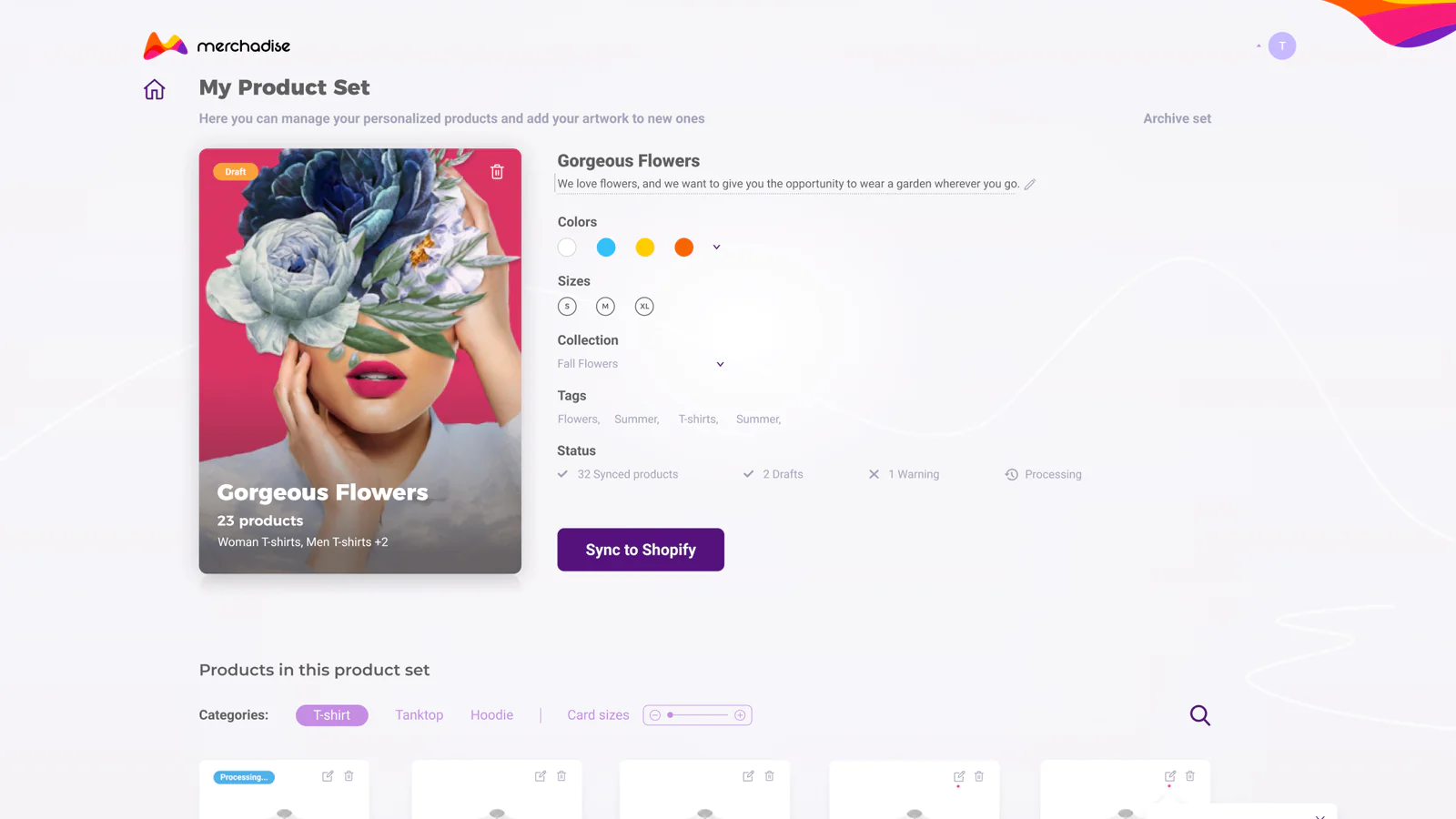The height and width of the screenshot is (819, 1456).
Task: Edit the product set description pencil
Action: [1029, 184]
